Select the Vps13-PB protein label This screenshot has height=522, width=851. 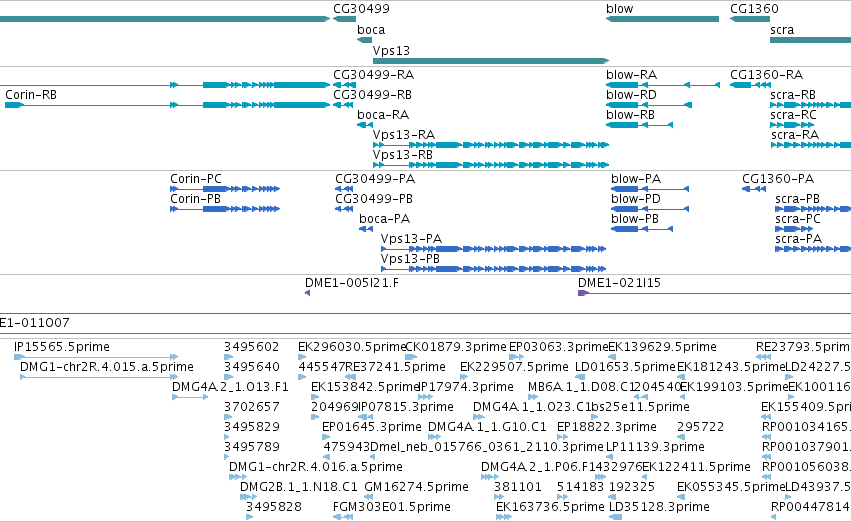[x=410, y=259]
